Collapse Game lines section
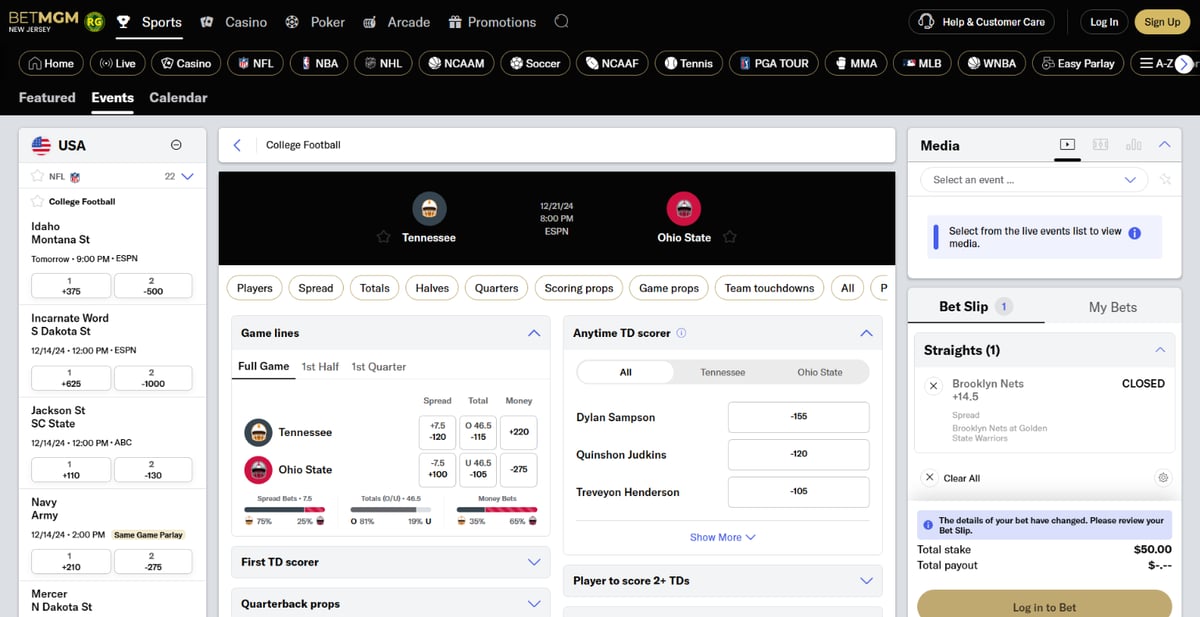 534,333
